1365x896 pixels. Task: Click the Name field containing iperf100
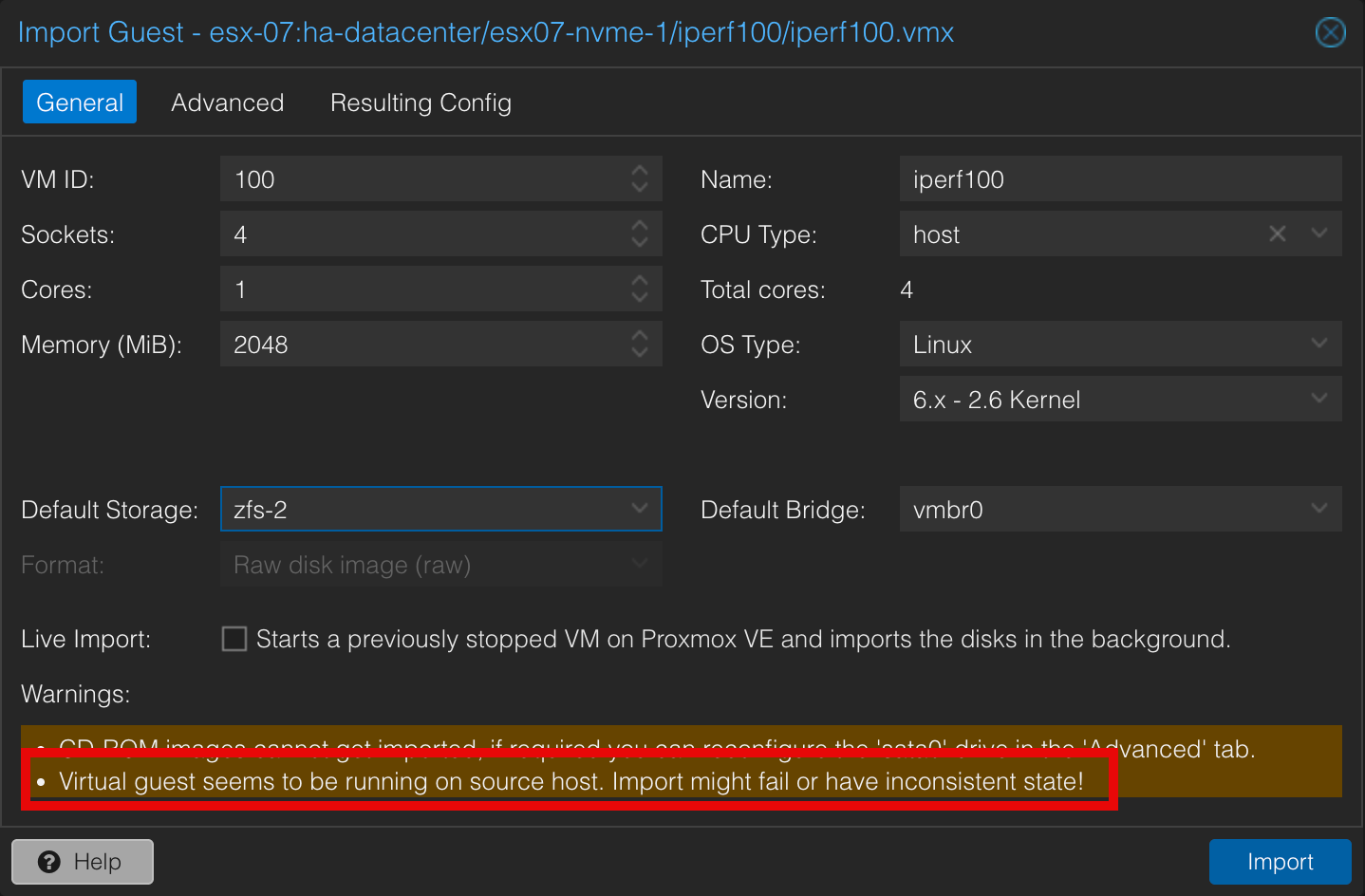pos(1120,178)
